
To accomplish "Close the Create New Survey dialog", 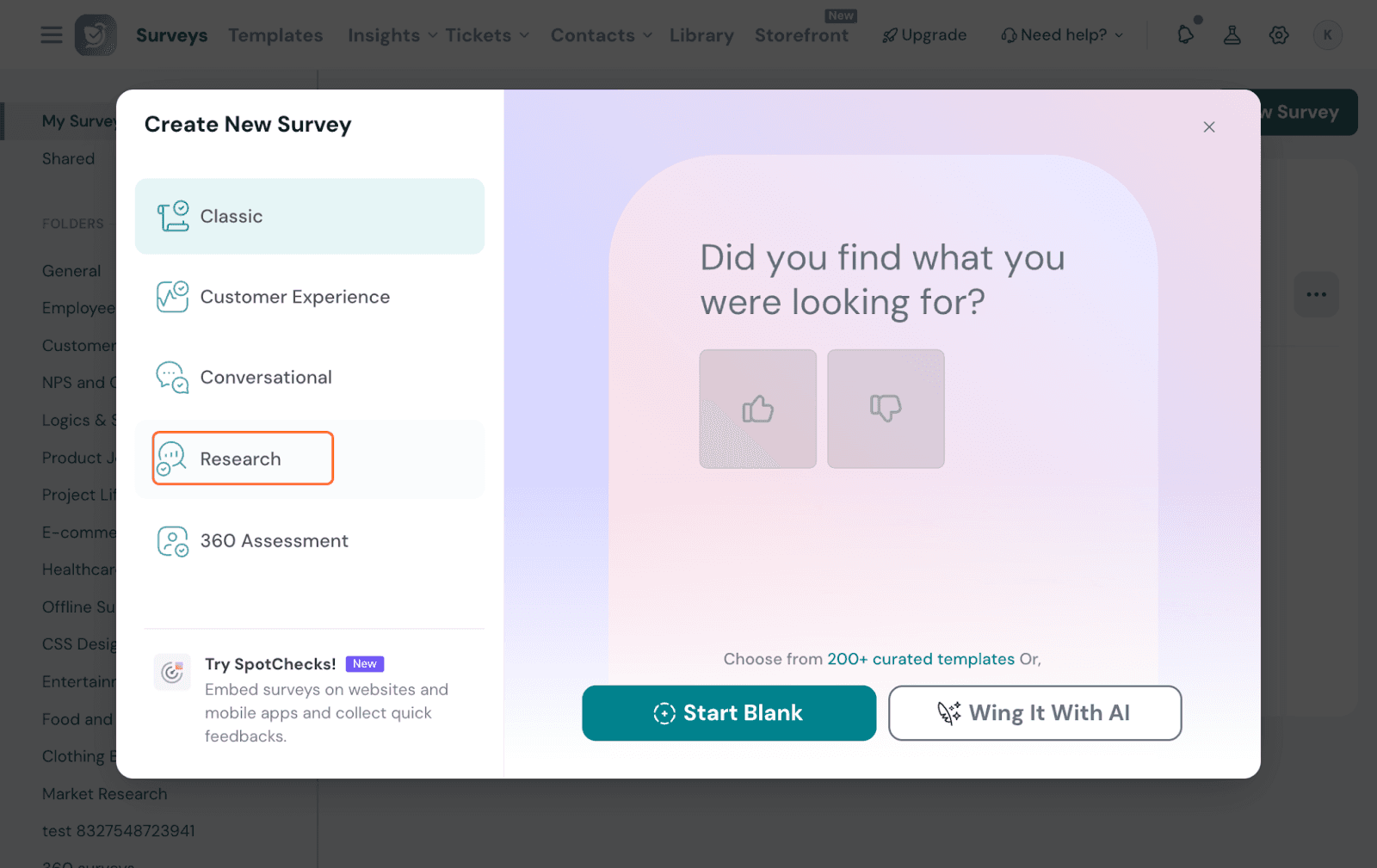I will click(1209, 127).
